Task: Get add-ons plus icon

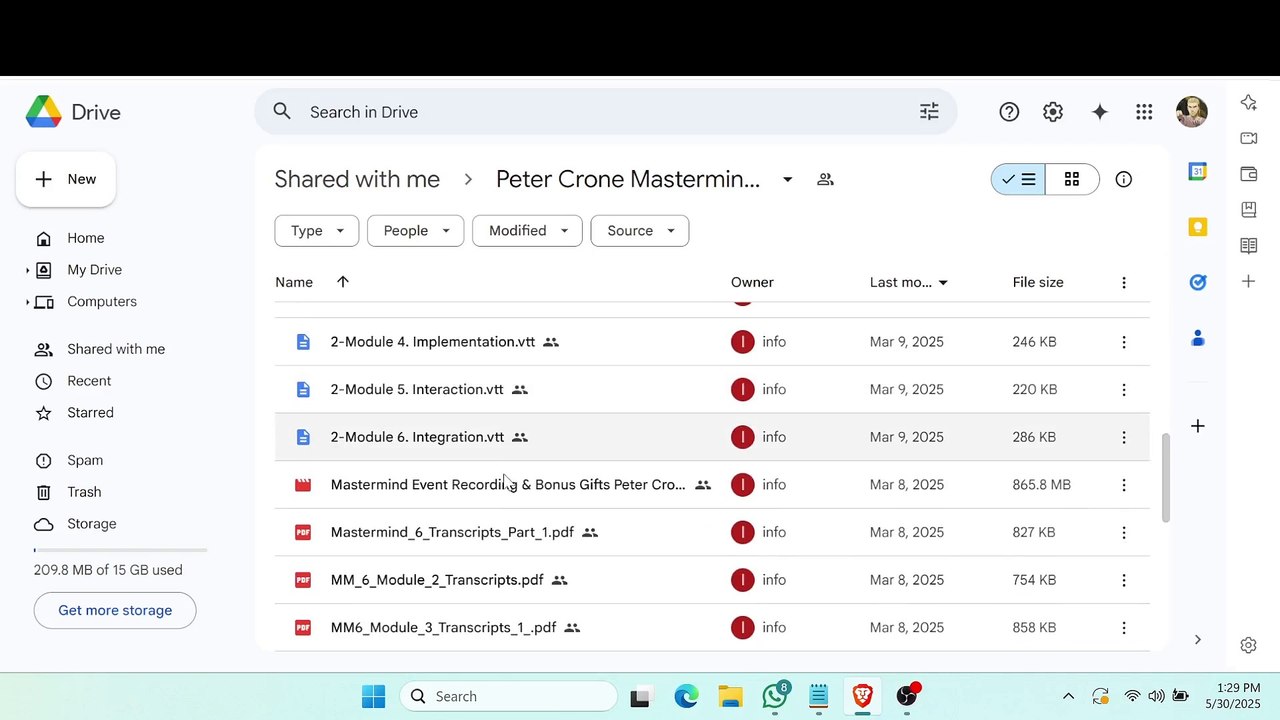Action: click(1198, 426)
